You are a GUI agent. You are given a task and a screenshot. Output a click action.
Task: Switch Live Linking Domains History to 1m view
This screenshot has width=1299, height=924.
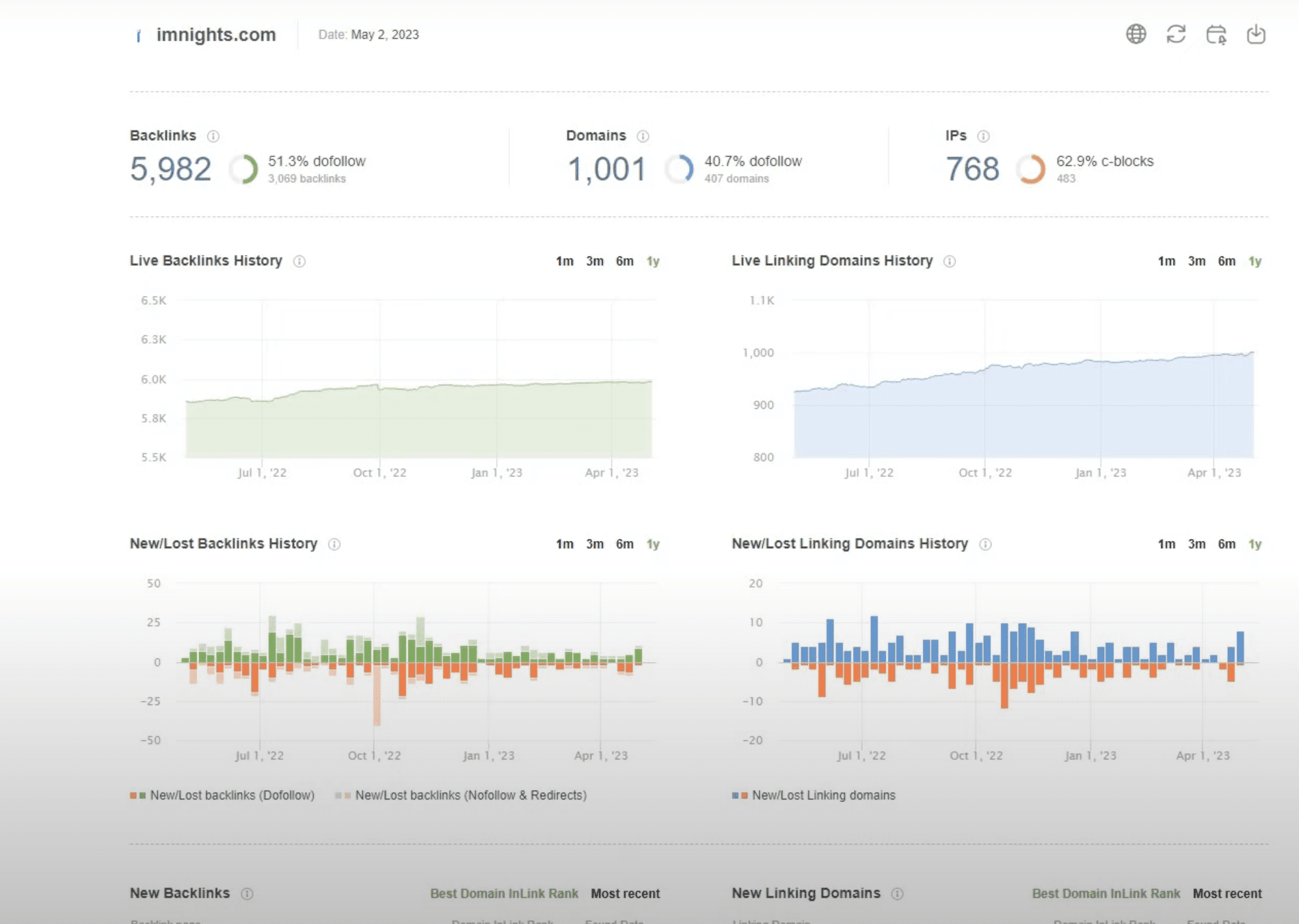1166,261
